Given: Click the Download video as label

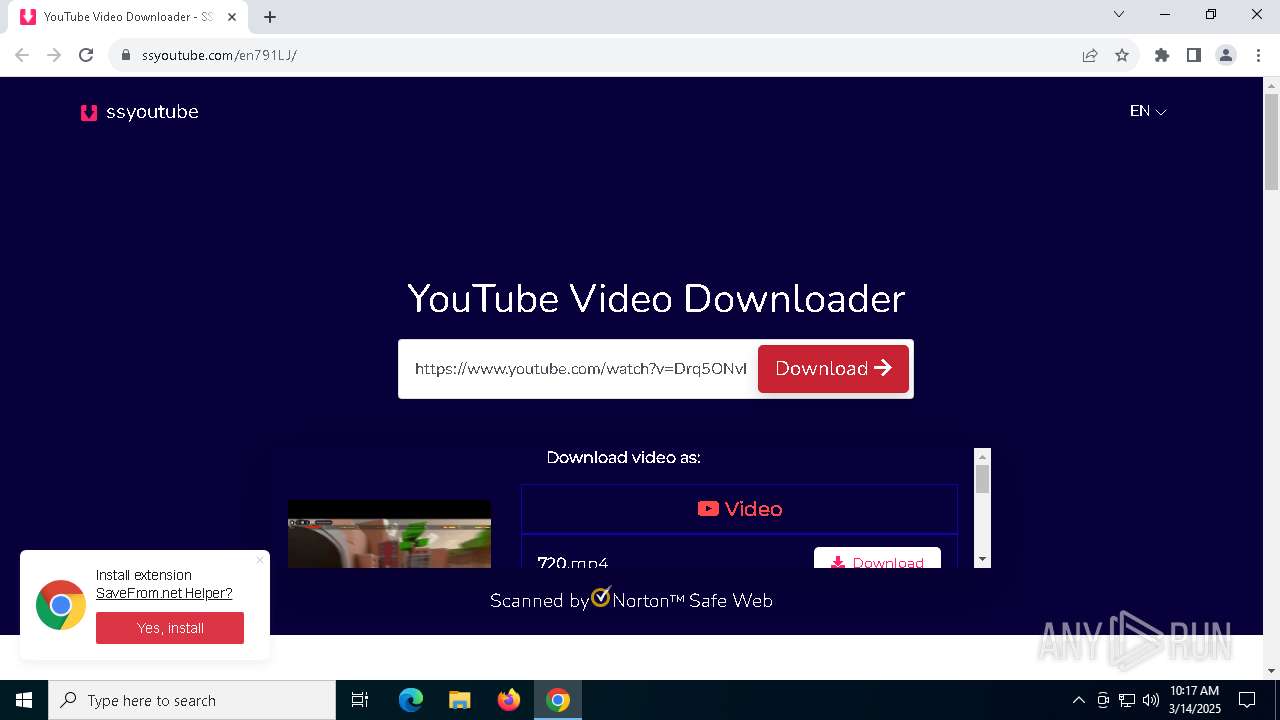Looking at the screenshot, I should tap(623, 457).
